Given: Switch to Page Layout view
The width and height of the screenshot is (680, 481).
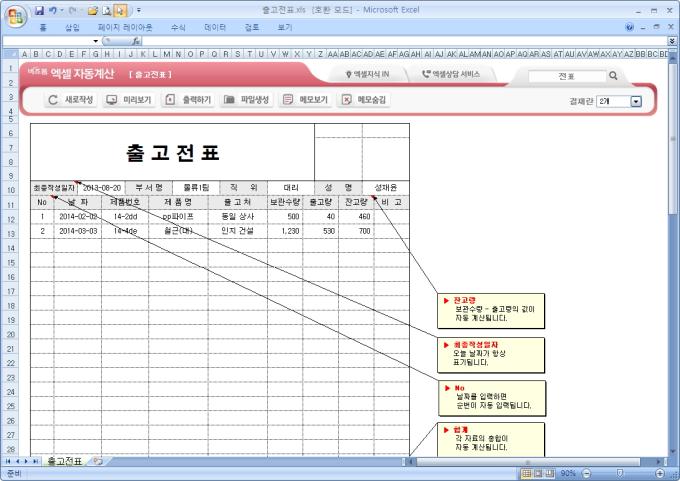Looking at the screenshot, I should (538, 473).
